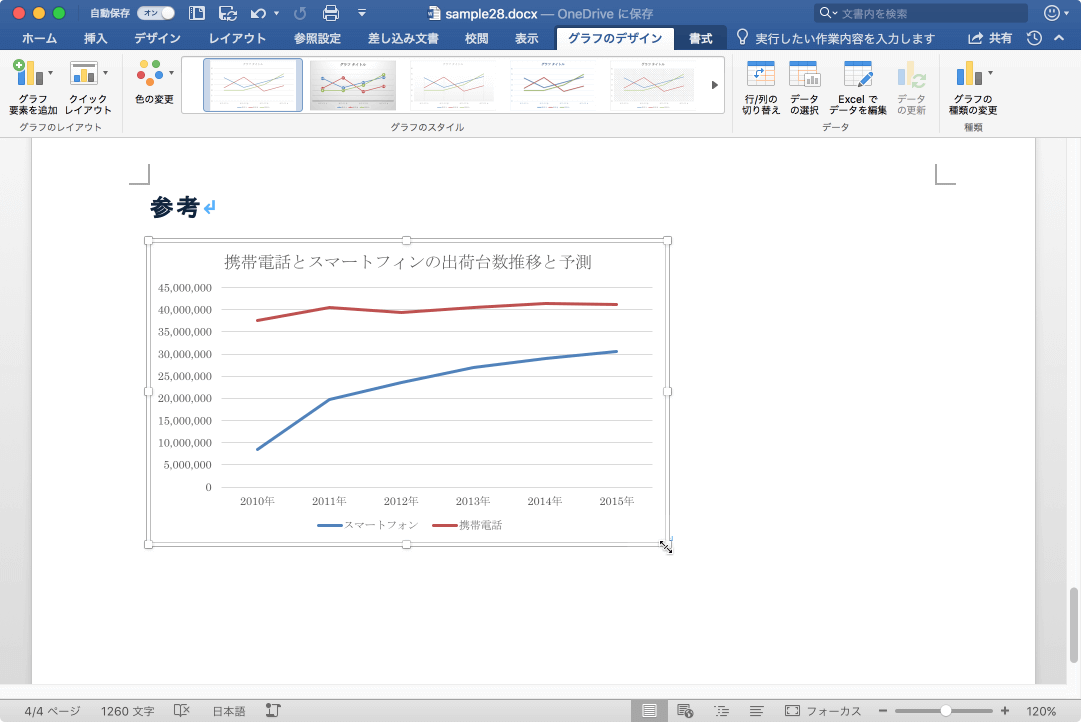Click the 日本語 language indicator
1081x722 pixels.
coord(229,711)
